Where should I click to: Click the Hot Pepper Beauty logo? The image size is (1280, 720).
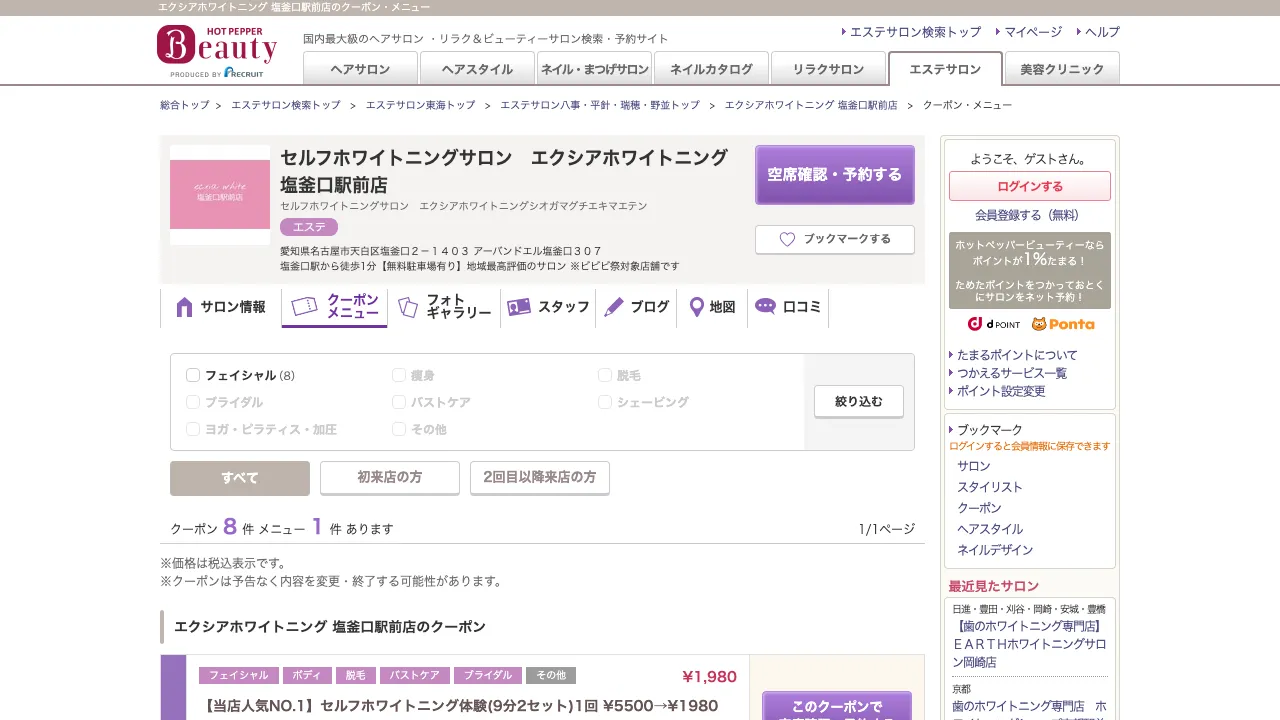point(217,51)
